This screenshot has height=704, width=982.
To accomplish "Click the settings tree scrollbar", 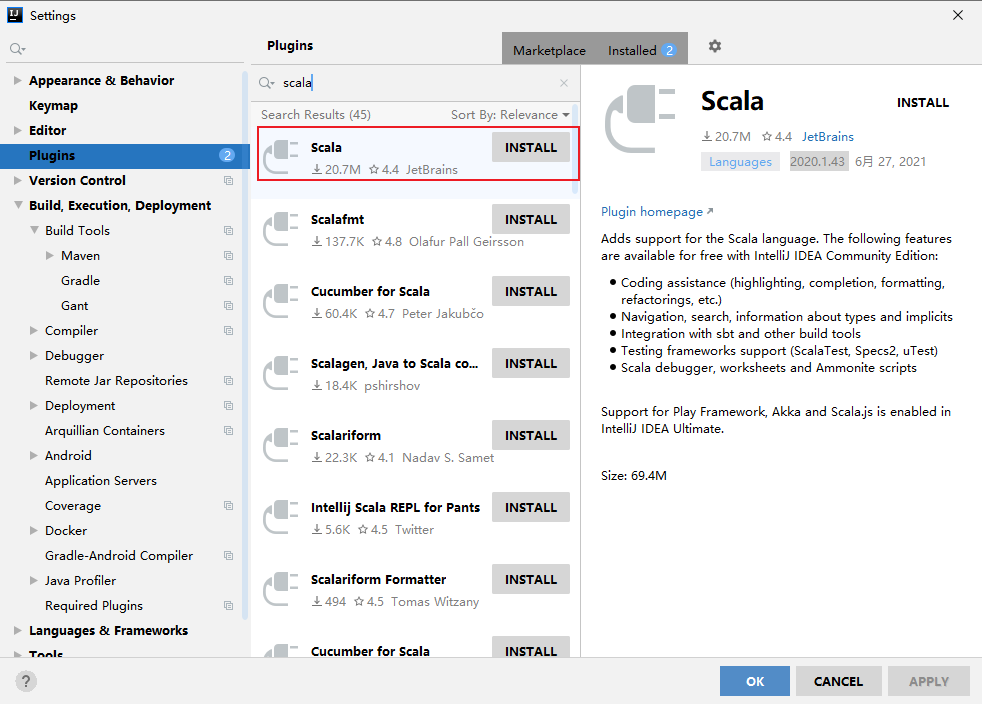I will tap(246, 346).
